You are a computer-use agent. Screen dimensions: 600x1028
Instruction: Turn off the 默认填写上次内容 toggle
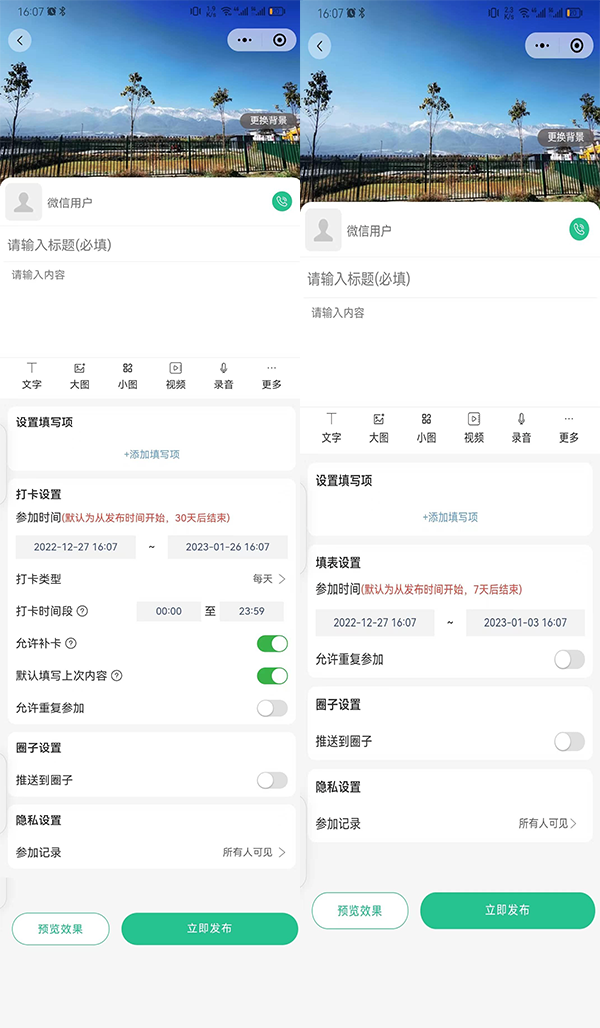coord(272,676)
